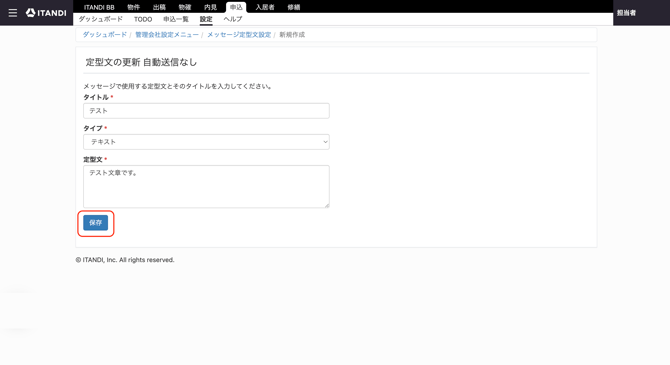Screen dimensions: 670x365
Task: Click the 新規作成 breadcrumb text
Action: (x=292, y=35)
